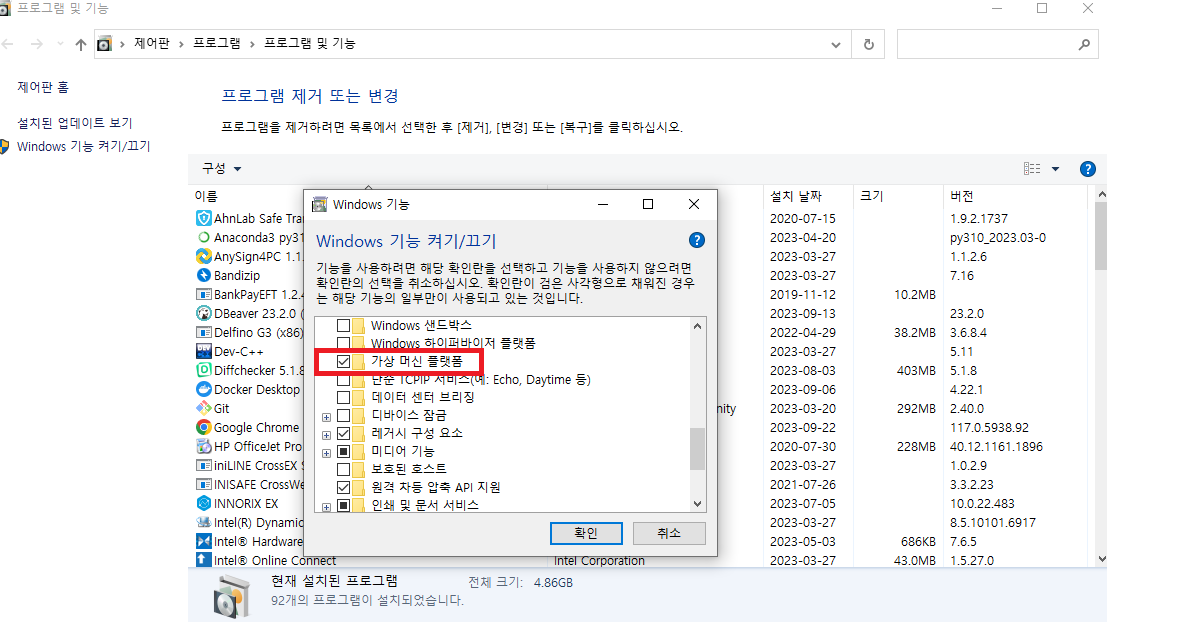Click the view options icon in the toolbar

[1032, 169]
